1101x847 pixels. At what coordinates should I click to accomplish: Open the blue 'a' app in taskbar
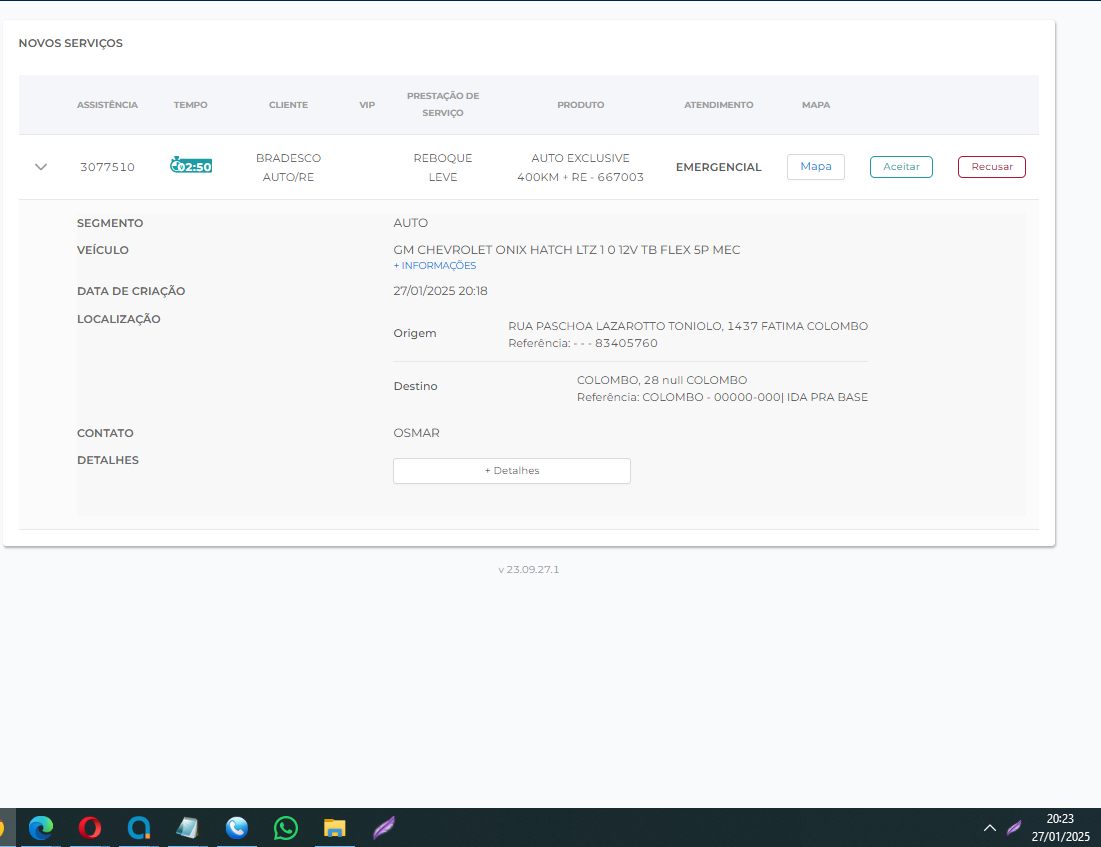(x=139, y=828)
